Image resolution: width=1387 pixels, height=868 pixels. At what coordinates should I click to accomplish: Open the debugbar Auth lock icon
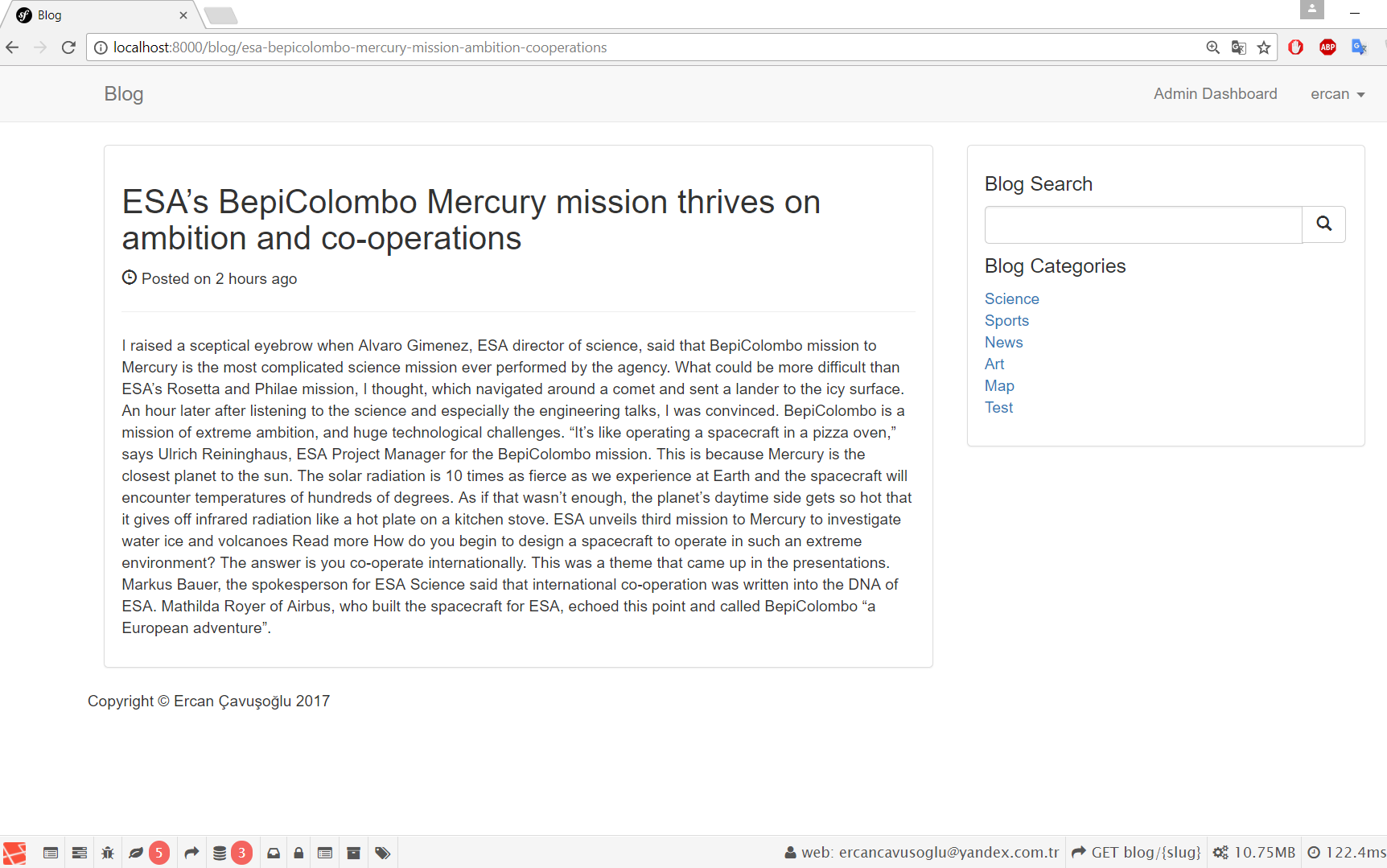coord(298,853)
